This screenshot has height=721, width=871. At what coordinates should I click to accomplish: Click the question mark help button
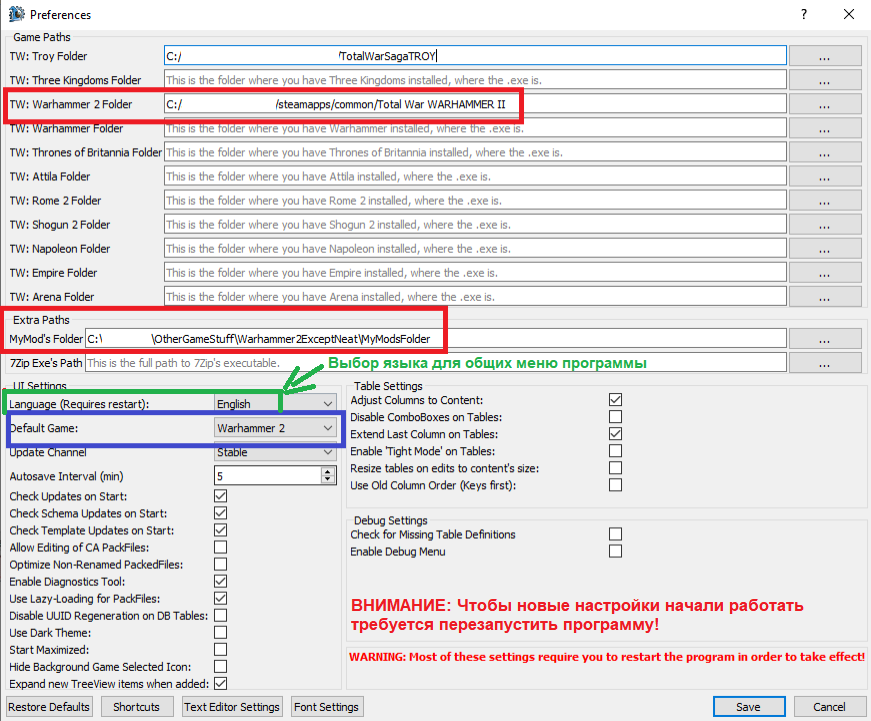tap(803, 14)
